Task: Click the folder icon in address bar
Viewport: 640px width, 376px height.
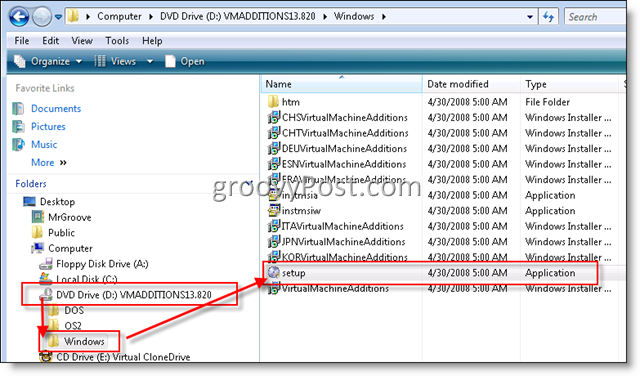Action: coord(73,17)
